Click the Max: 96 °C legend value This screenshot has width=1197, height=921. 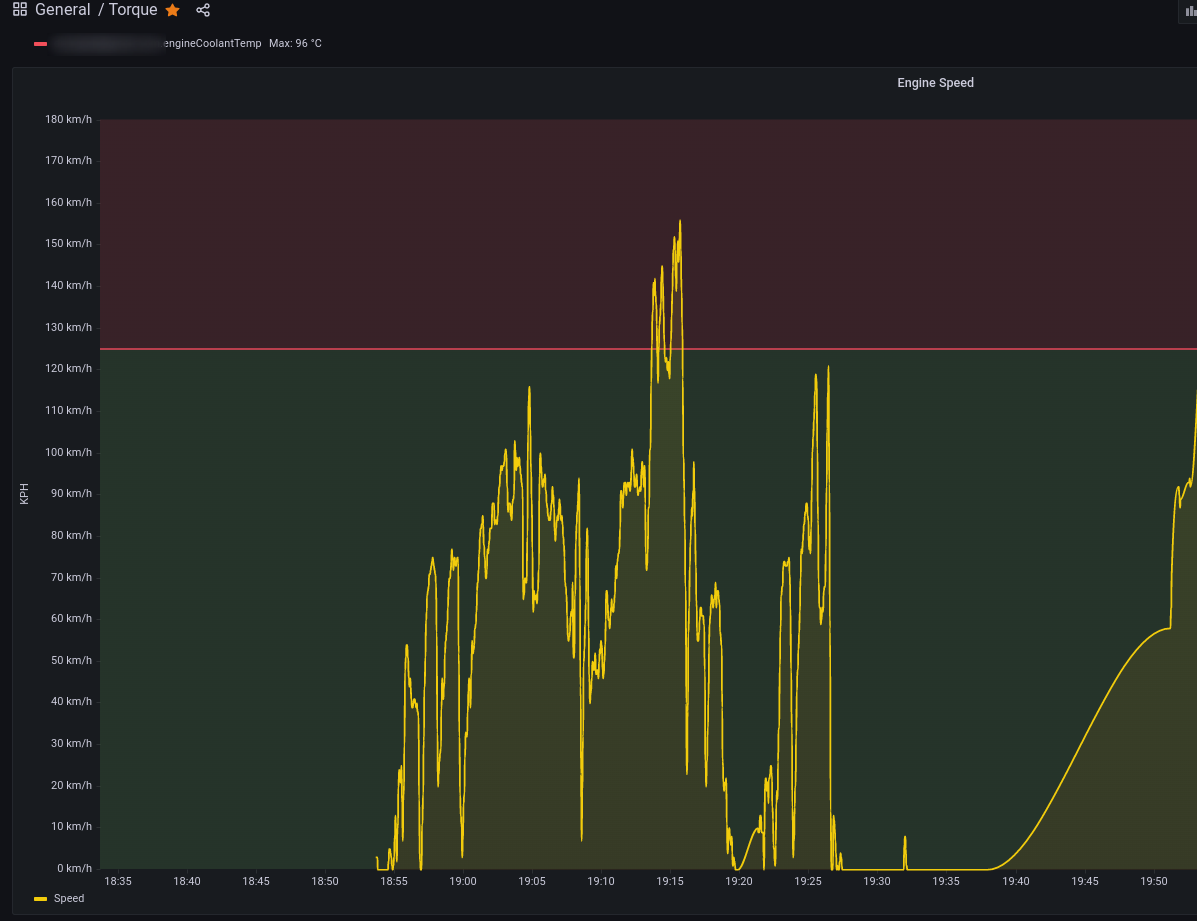pyautogui.click(x=295, y=44)
